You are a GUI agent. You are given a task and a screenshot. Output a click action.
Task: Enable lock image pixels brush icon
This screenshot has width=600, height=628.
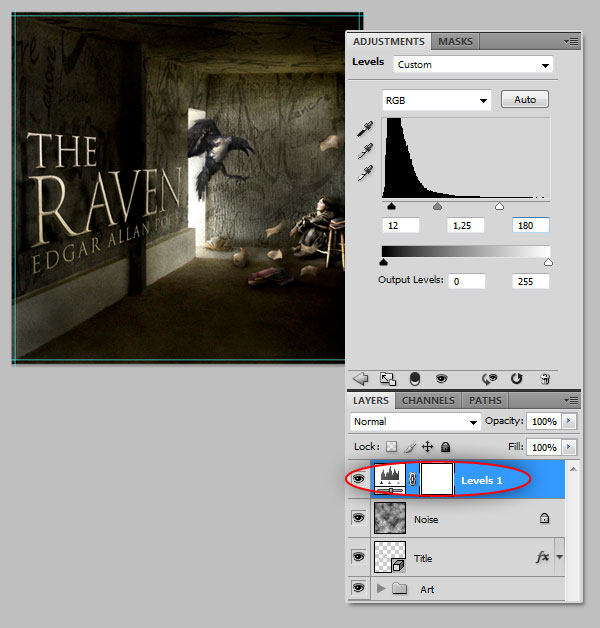click(x=410, y=447)
